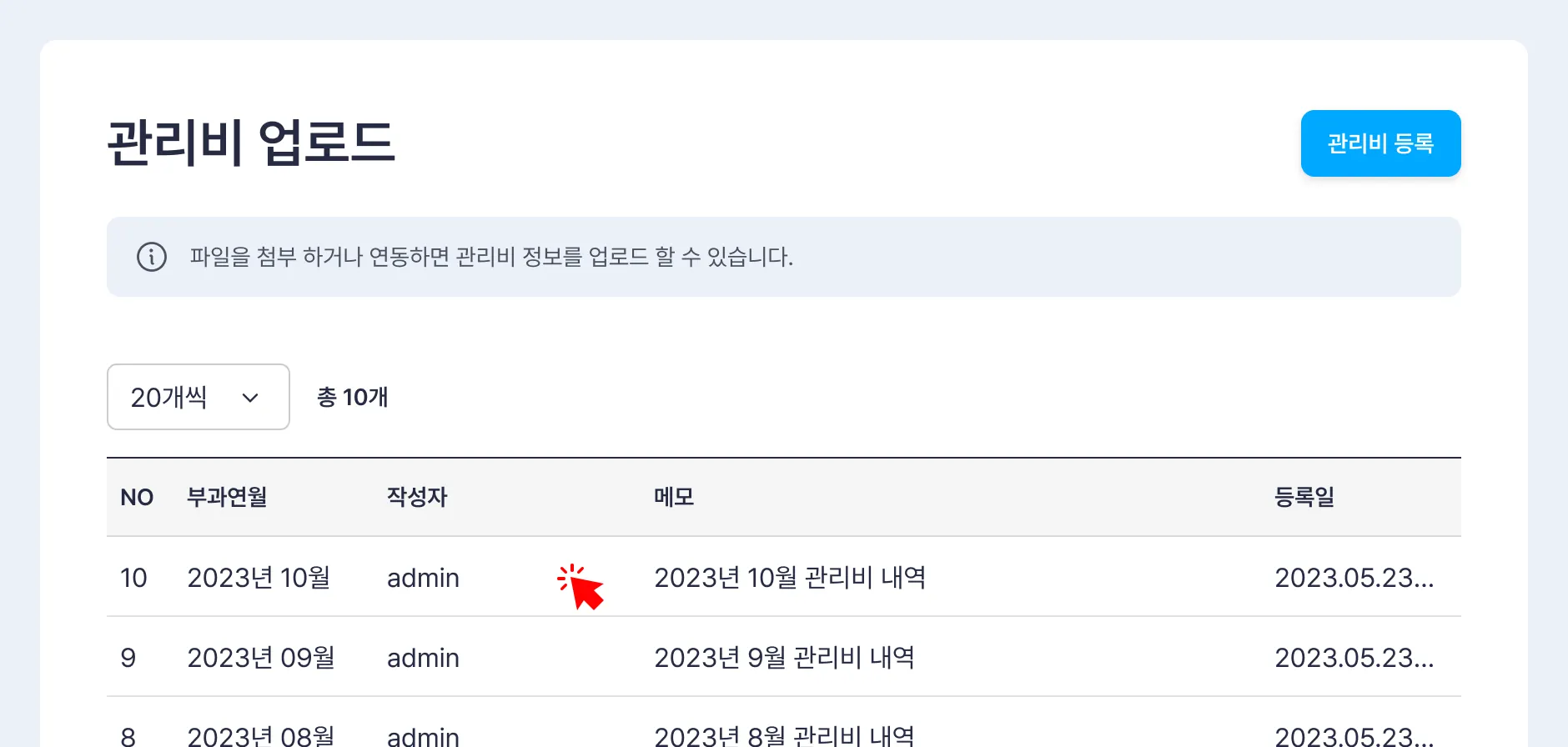Select row with 부과연월 2023년 10월
Screen dimensions: 1568x747
pyautogui.click(x=259, y=577)
